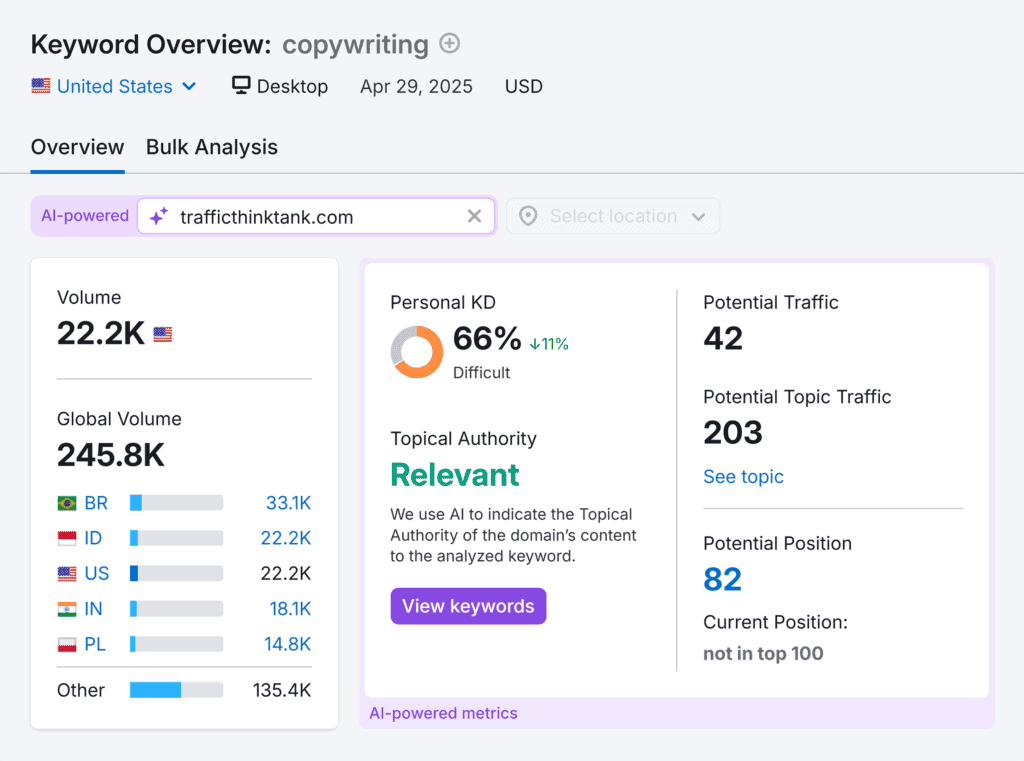Switch to the Bulk Analysis tab
This screenshot has width=1024, height=761.
coord(212,147)
